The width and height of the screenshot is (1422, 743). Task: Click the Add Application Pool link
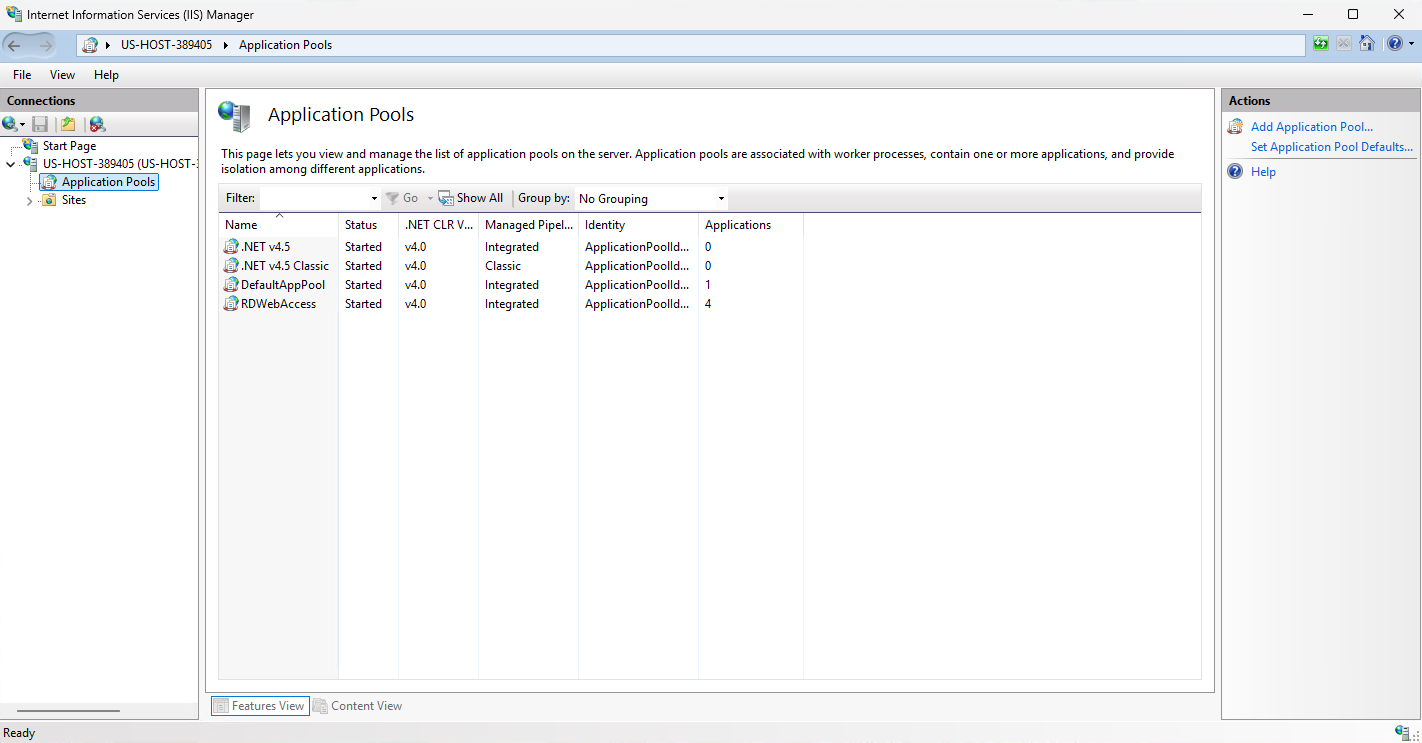1312,127
